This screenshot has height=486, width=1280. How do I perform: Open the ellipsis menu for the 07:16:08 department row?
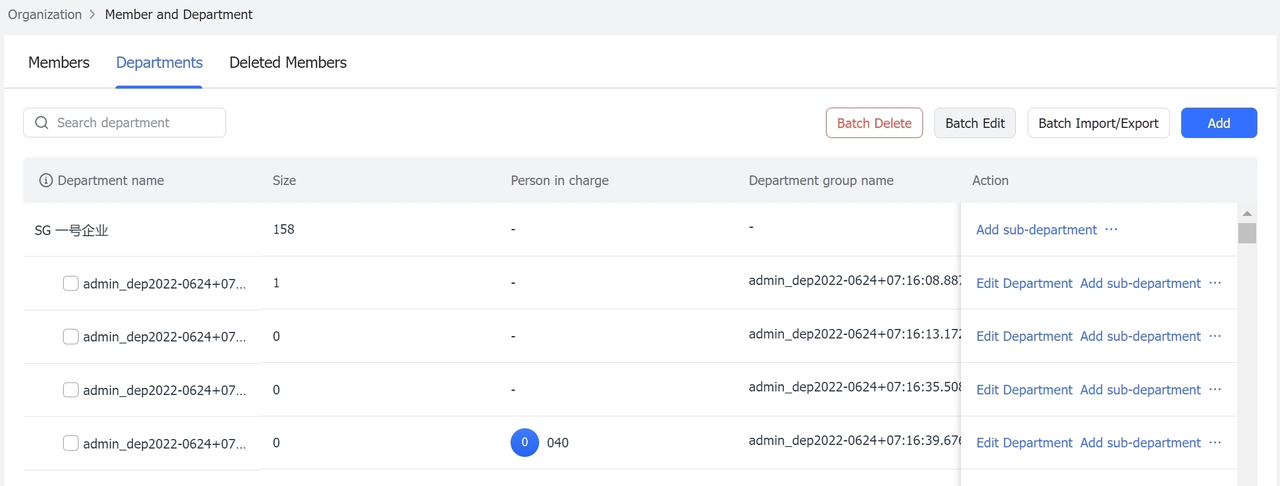1215,283
